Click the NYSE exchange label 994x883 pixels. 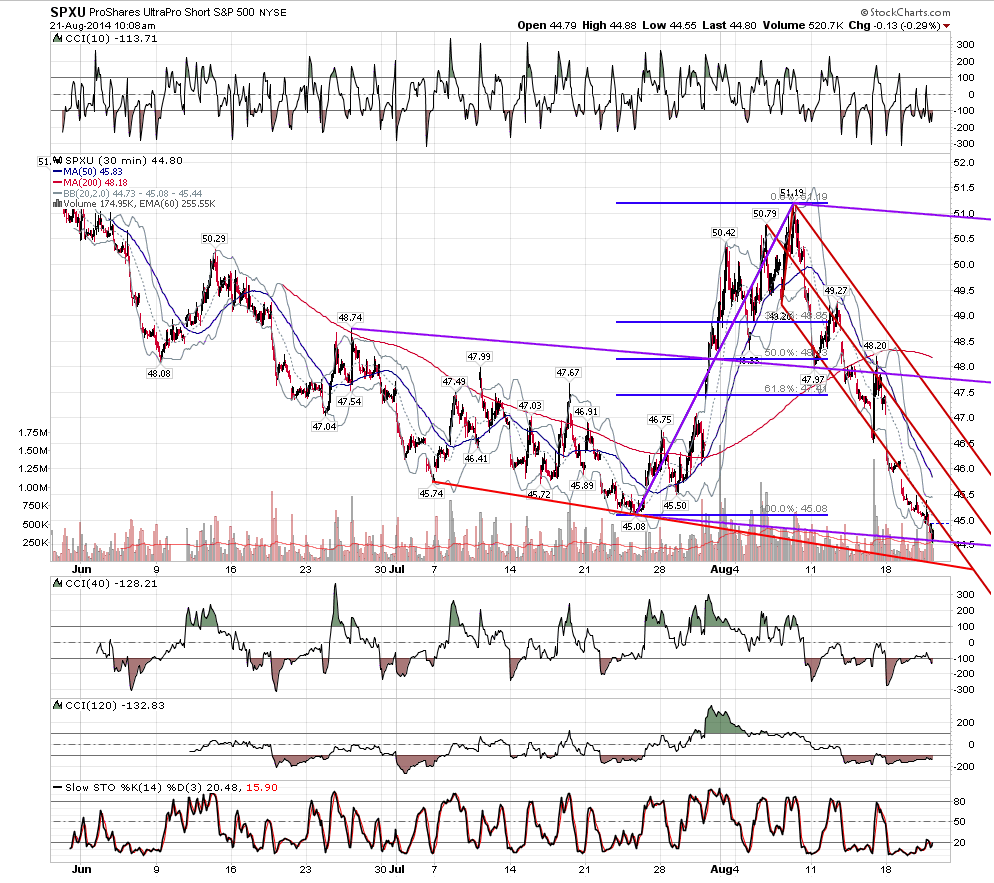273,13
